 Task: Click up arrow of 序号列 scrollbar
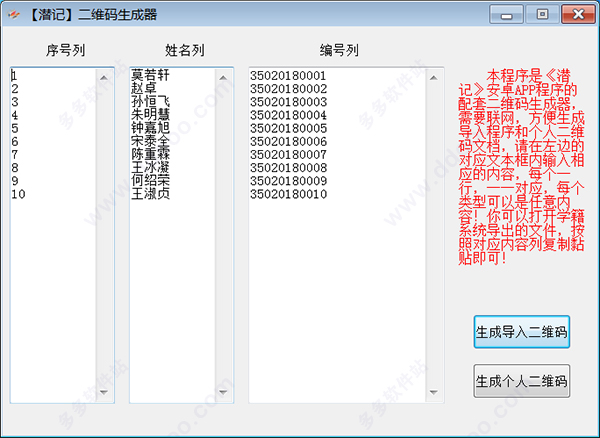pyautogui.click(x=103, y=78)
